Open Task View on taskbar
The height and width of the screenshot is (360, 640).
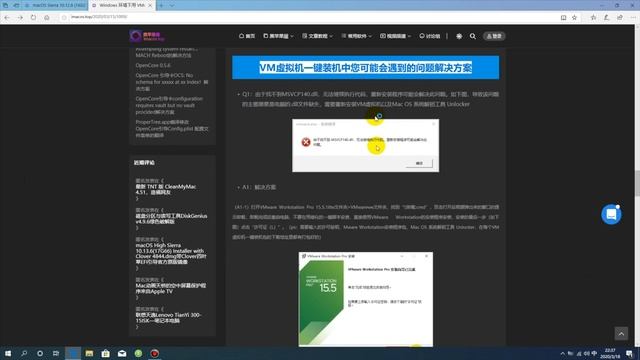[x=56, y=353]
